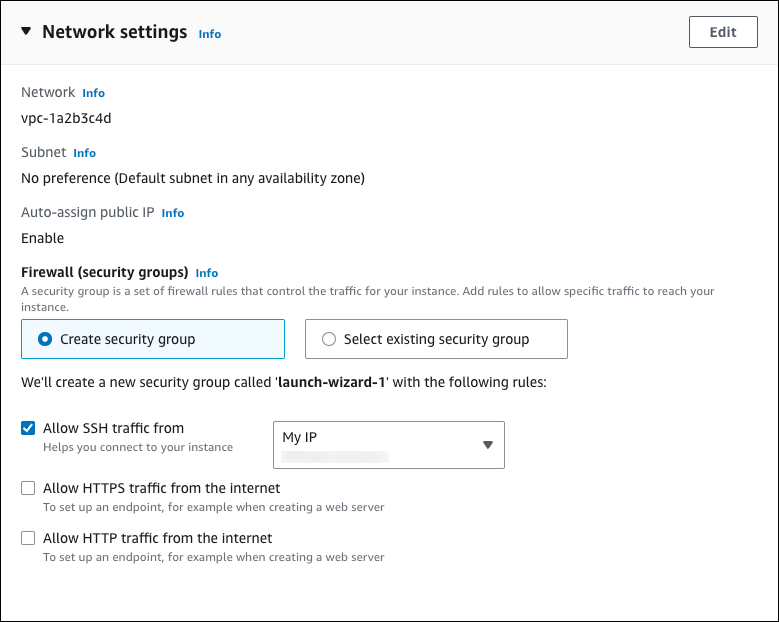Viewport: 779px width, 622px height.
Task: Enable Allow HTTPS traffic from the internet
Action: (28, 488)
